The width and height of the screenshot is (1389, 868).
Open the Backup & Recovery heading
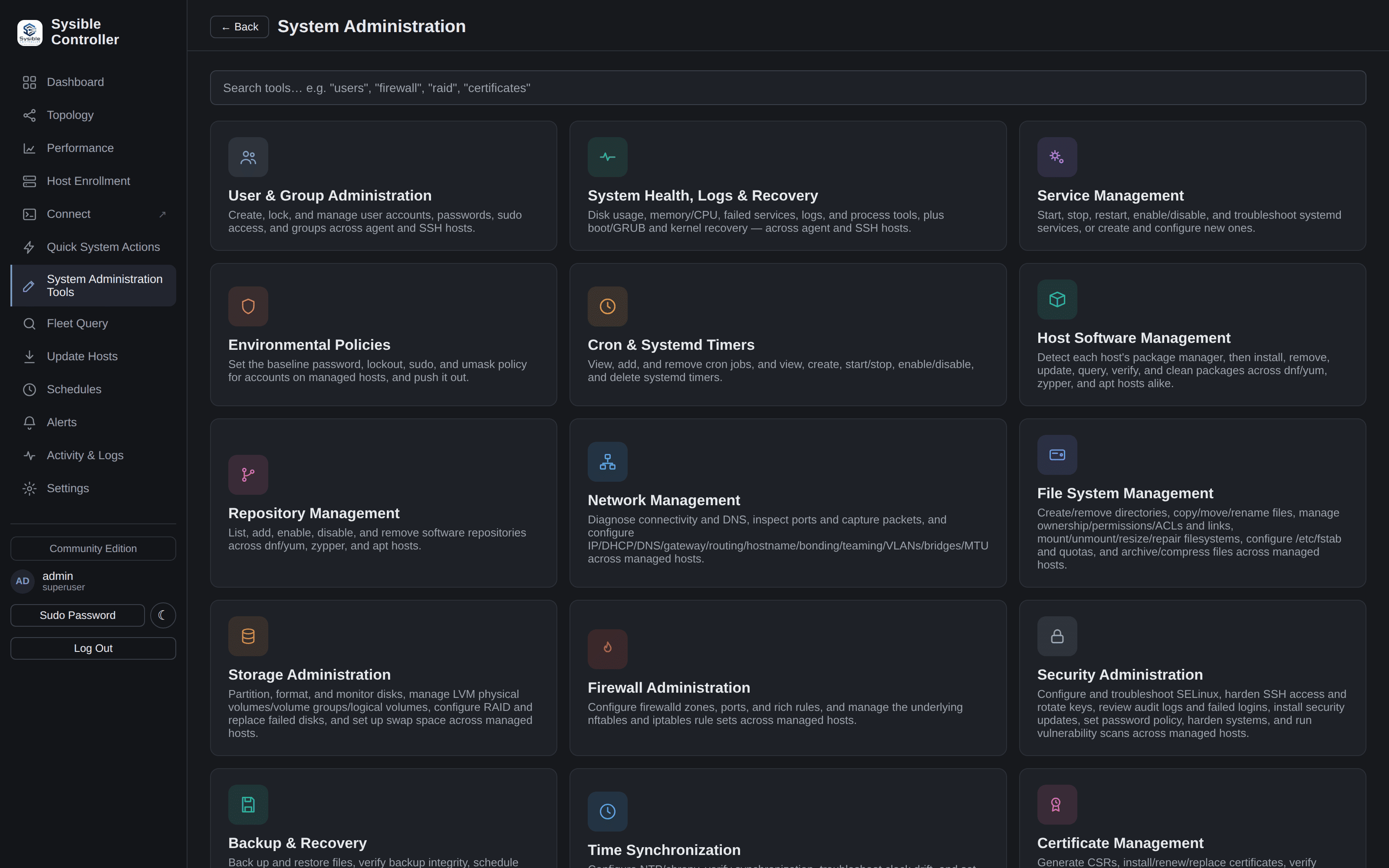(297, 843)
